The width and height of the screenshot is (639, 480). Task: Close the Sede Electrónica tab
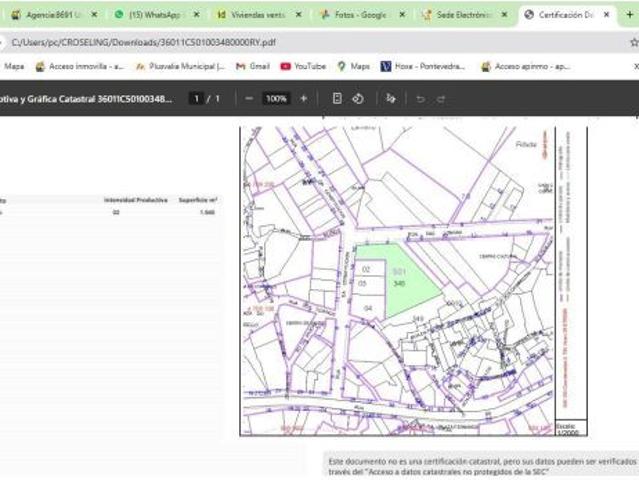(x=505, y=15)
